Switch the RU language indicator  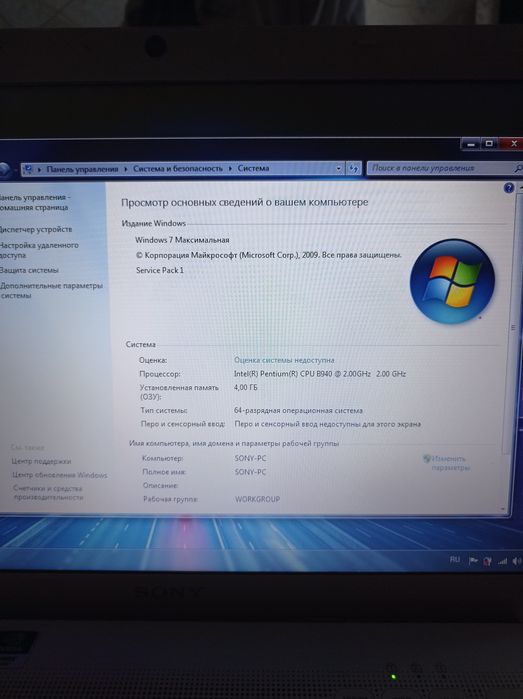point(455,559)
